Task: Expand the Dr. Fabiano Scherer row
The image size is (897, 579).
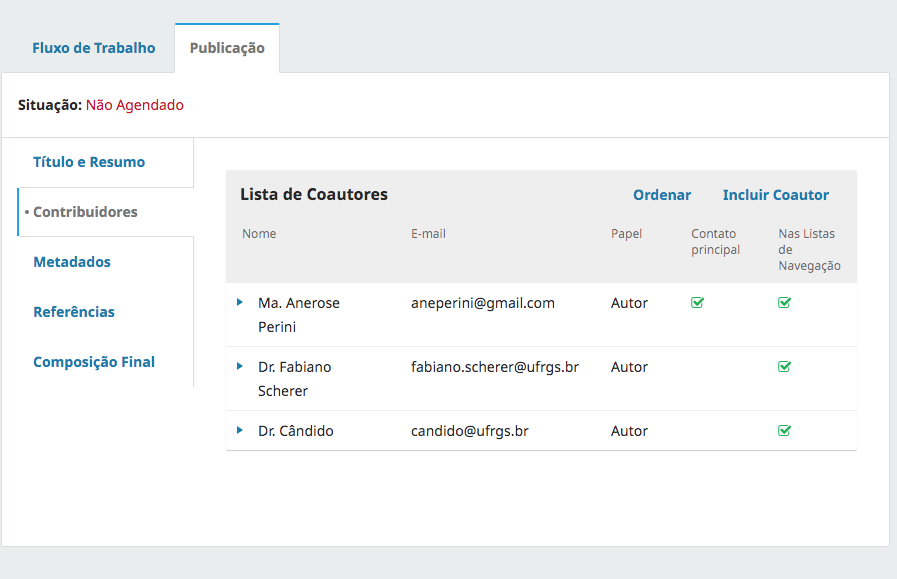Action: click(x=240, y=366)
